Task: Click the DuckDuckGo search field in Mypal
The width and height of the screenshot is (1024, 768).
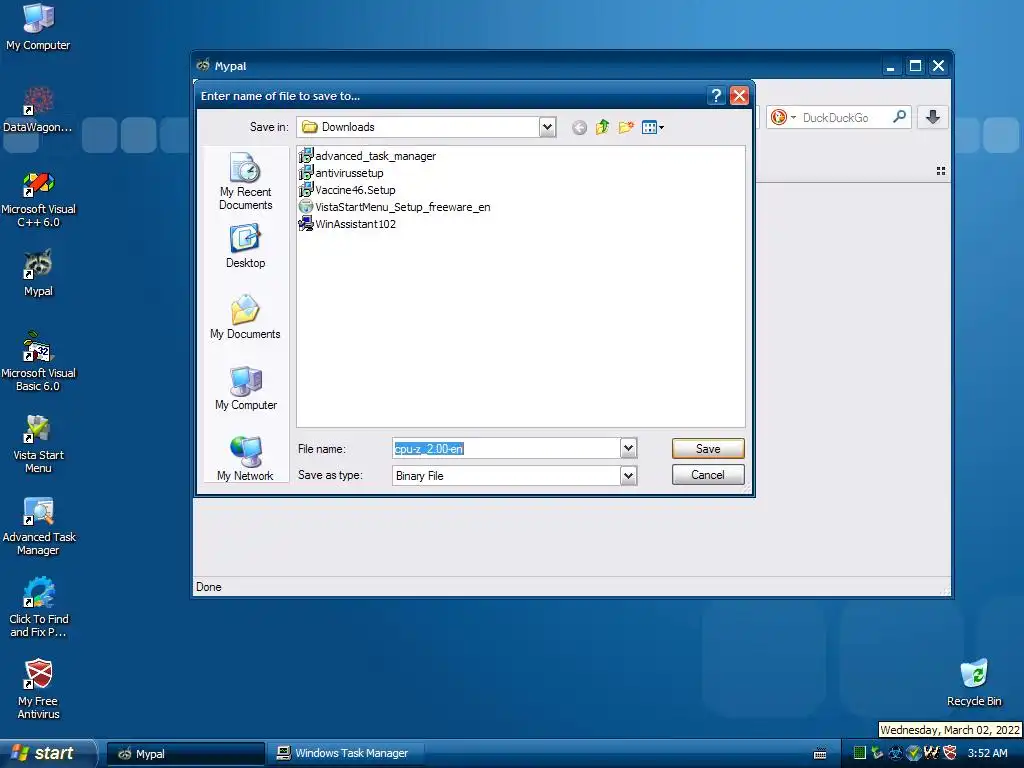Action: click(842, 118)
